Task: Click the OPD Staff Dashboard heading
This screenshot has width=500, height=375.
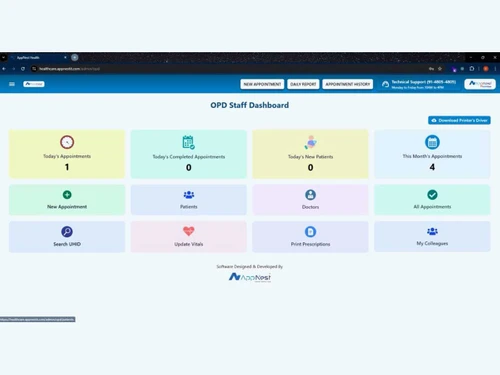Action: [x=250, y=105]
